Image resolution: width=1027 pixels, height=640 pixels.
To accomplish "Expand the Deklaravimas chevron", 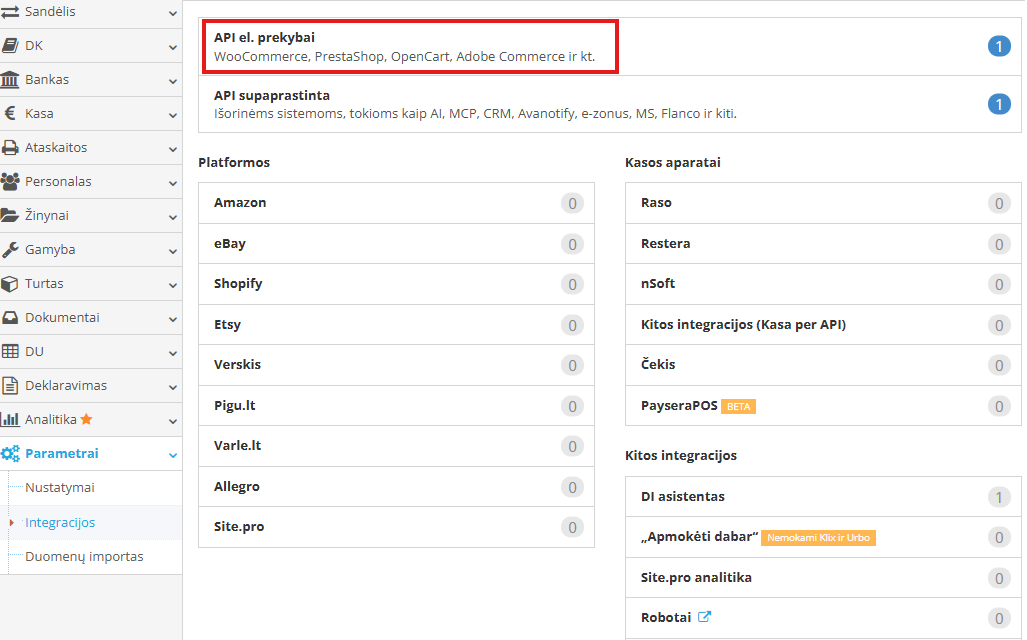I will [x=172, y=387].
